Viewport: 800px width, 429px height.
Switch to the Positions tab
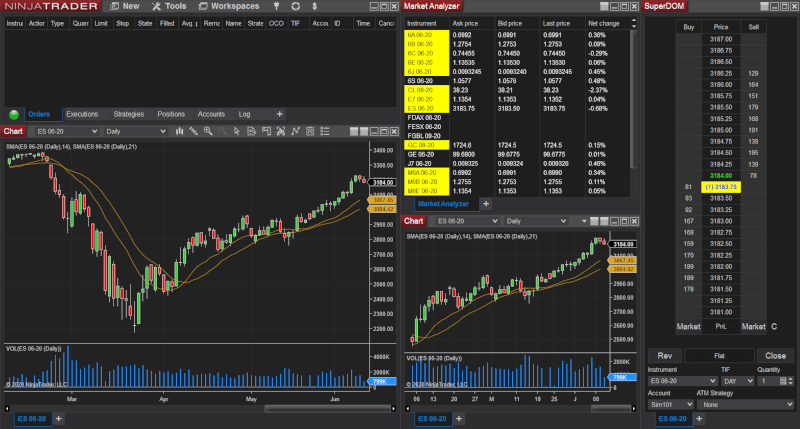pyautogui.click(x=171, y=114)
